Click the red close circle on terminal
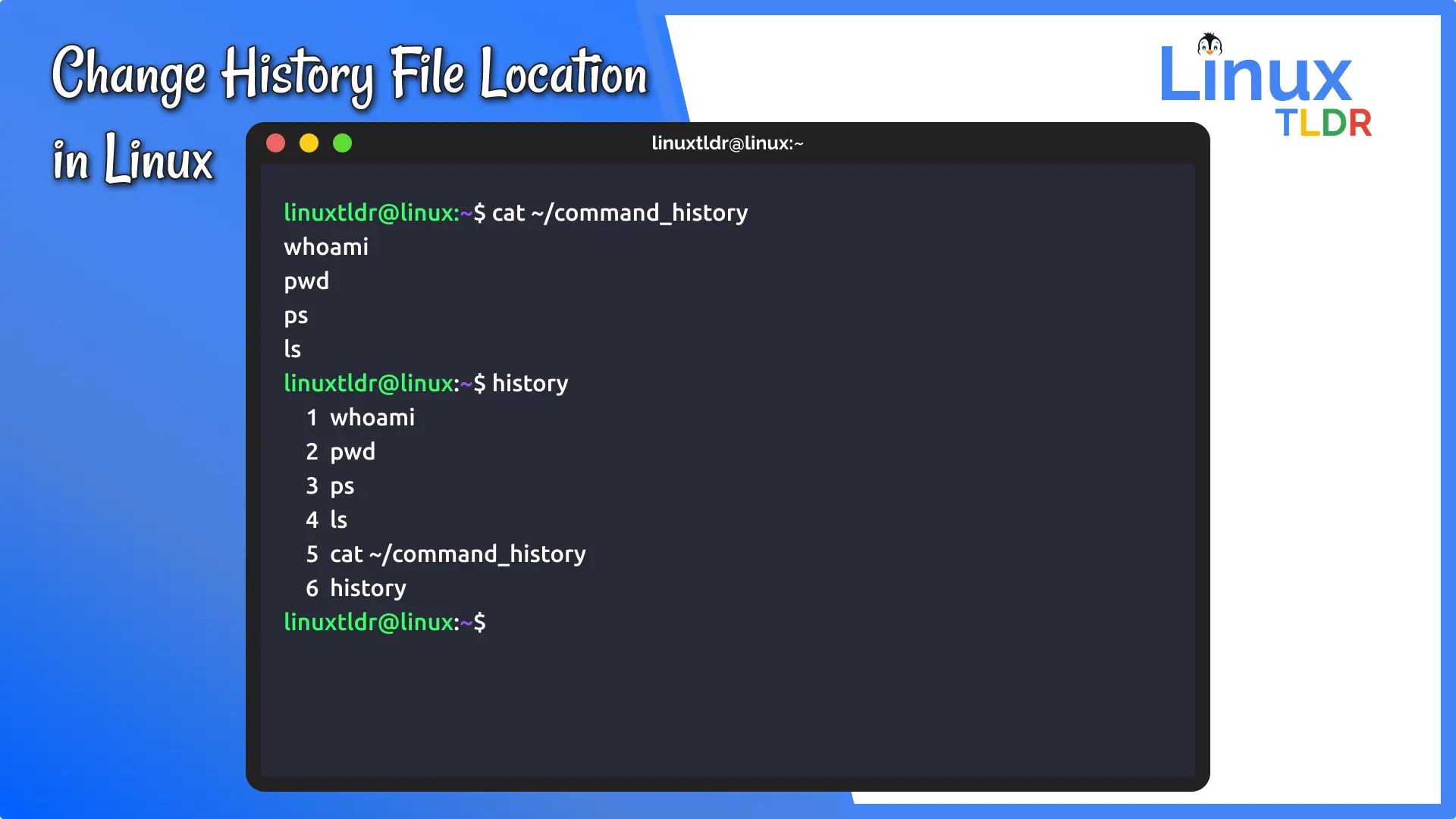 275,143
